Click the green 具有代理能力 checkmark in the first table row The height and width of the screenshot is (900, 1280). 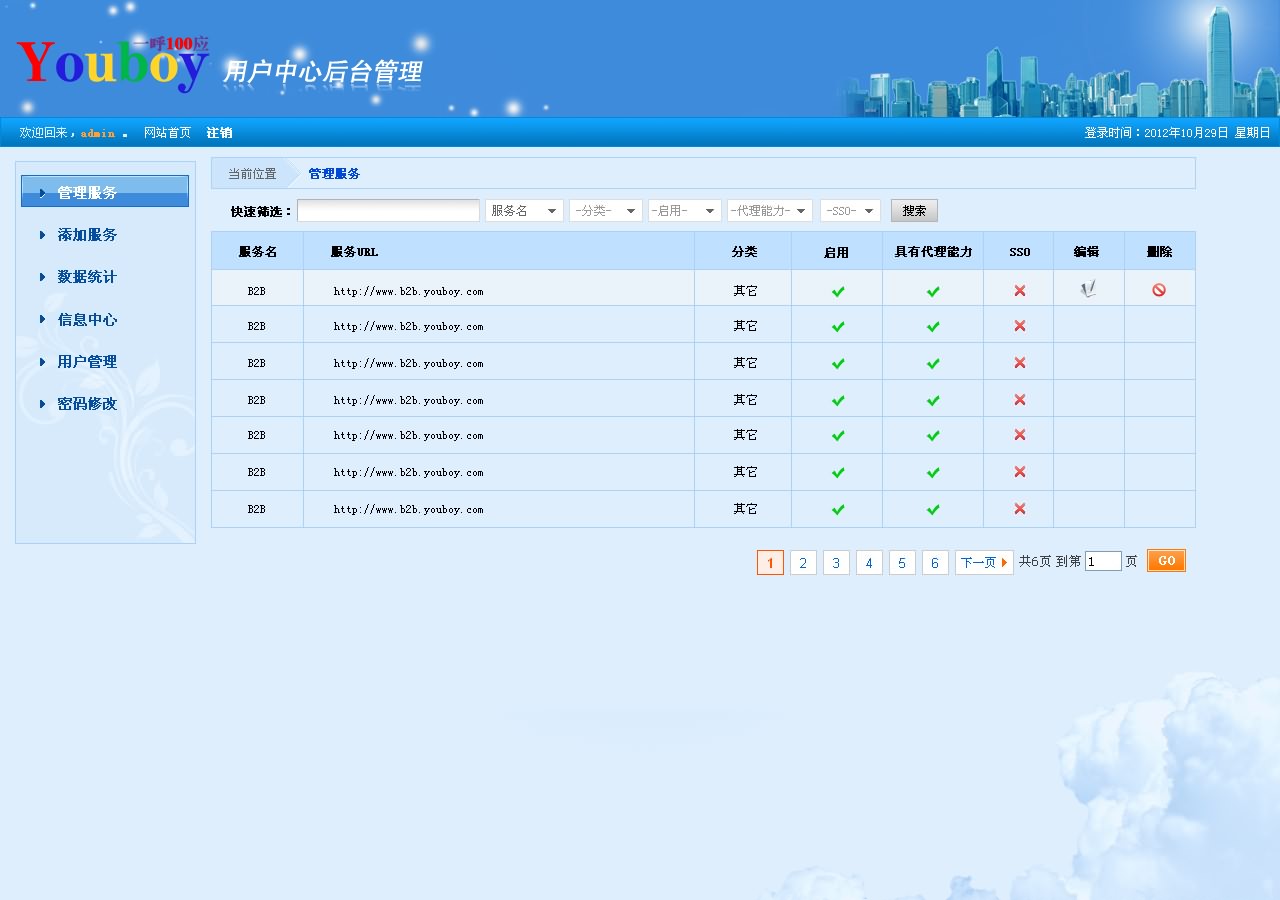(933, 291)
